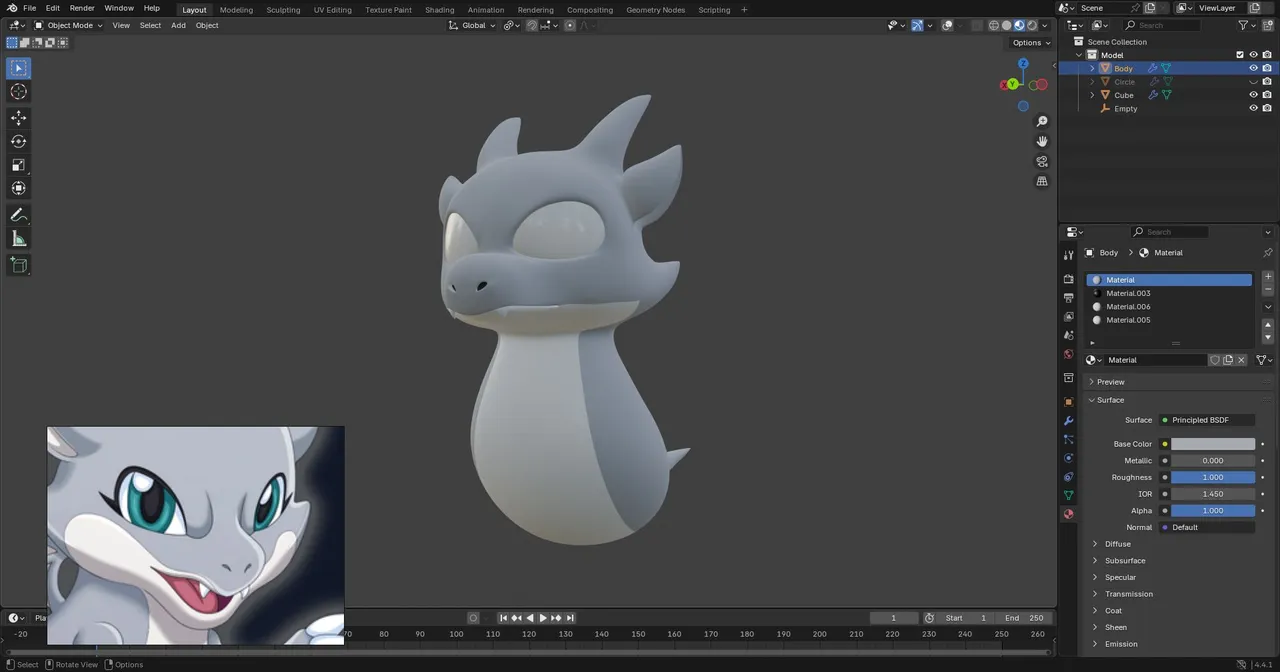Image resolution: width=1280 pixels, height=672 pixels.
Task: Open the Tool properties tab
Action: click(x=1068, y=255)
